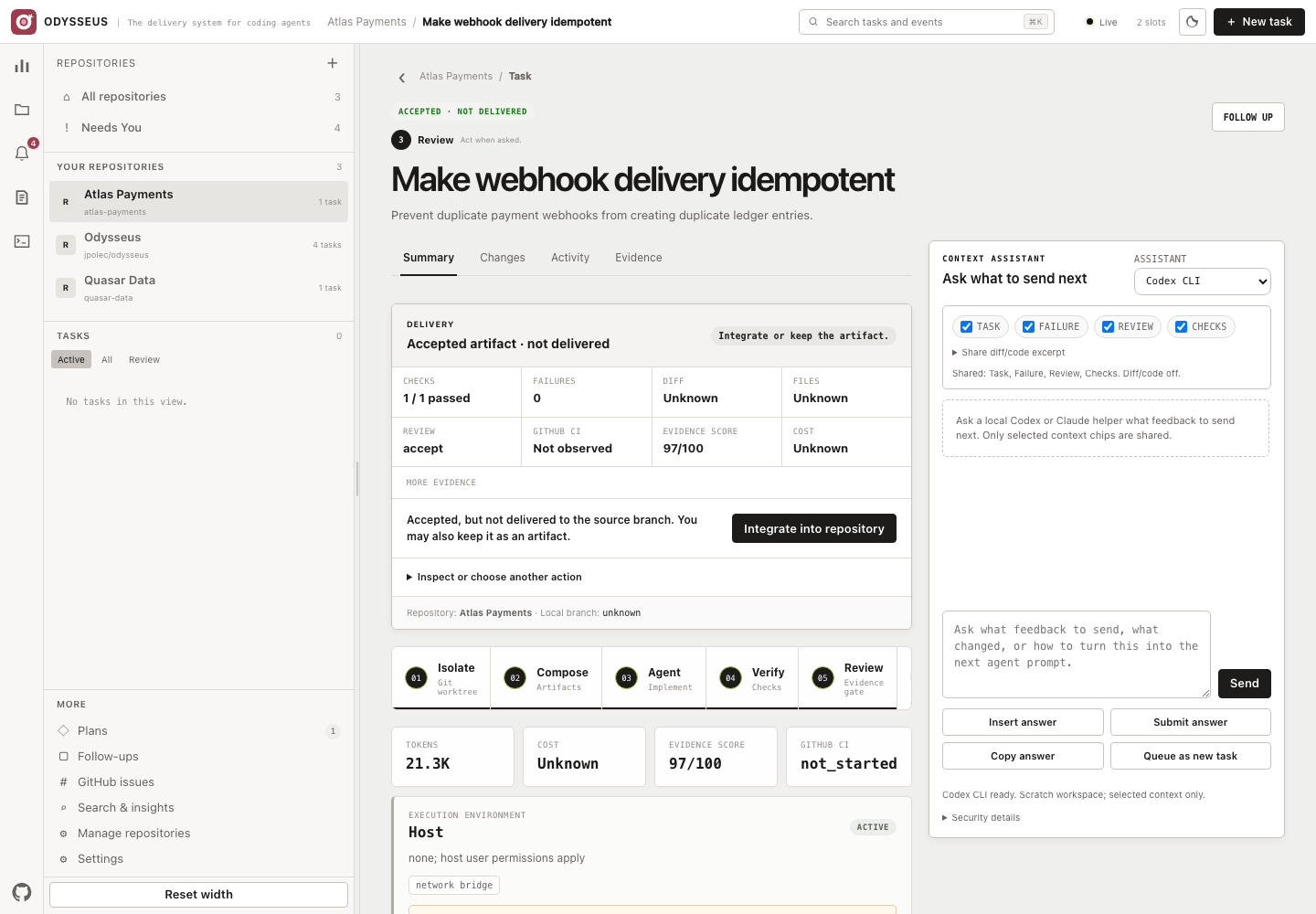Add a repository with the plus icon

coord(333,63)
